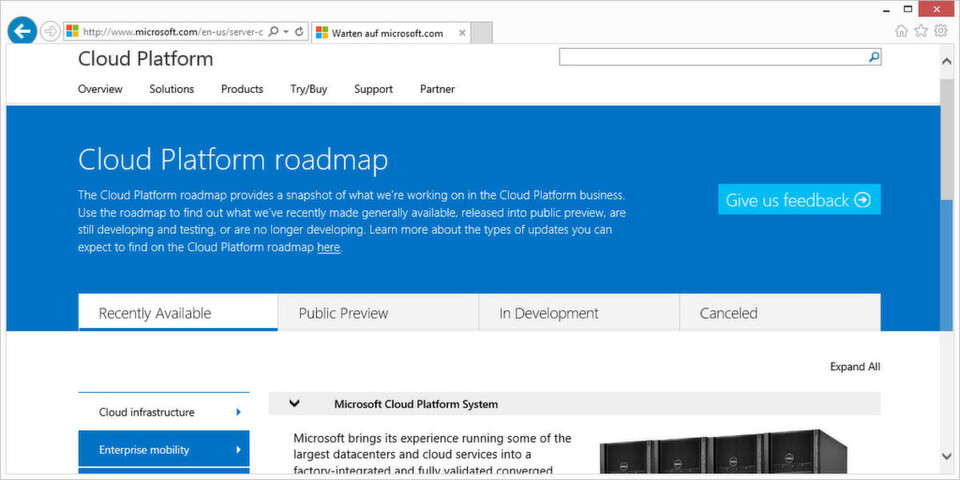
Task: Open the Try/Buy menu
Action: [x=309, y=89]
